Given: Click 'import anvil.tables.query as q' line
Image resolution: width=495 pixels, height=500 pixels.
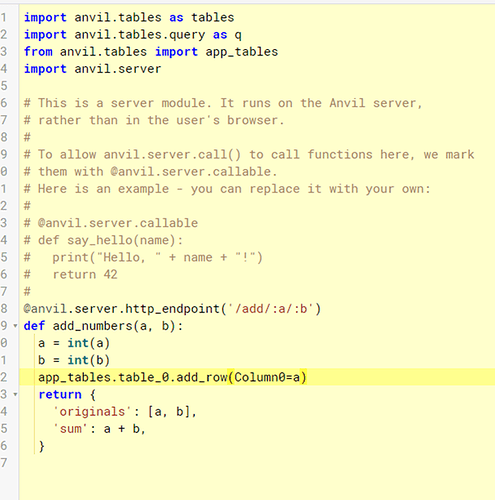Looking at the screenshot, I should (x=133, y=35).
